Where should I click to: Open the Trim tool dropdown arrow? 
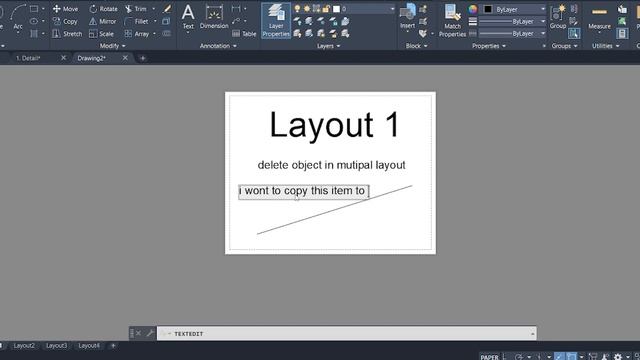click(153, 9)
